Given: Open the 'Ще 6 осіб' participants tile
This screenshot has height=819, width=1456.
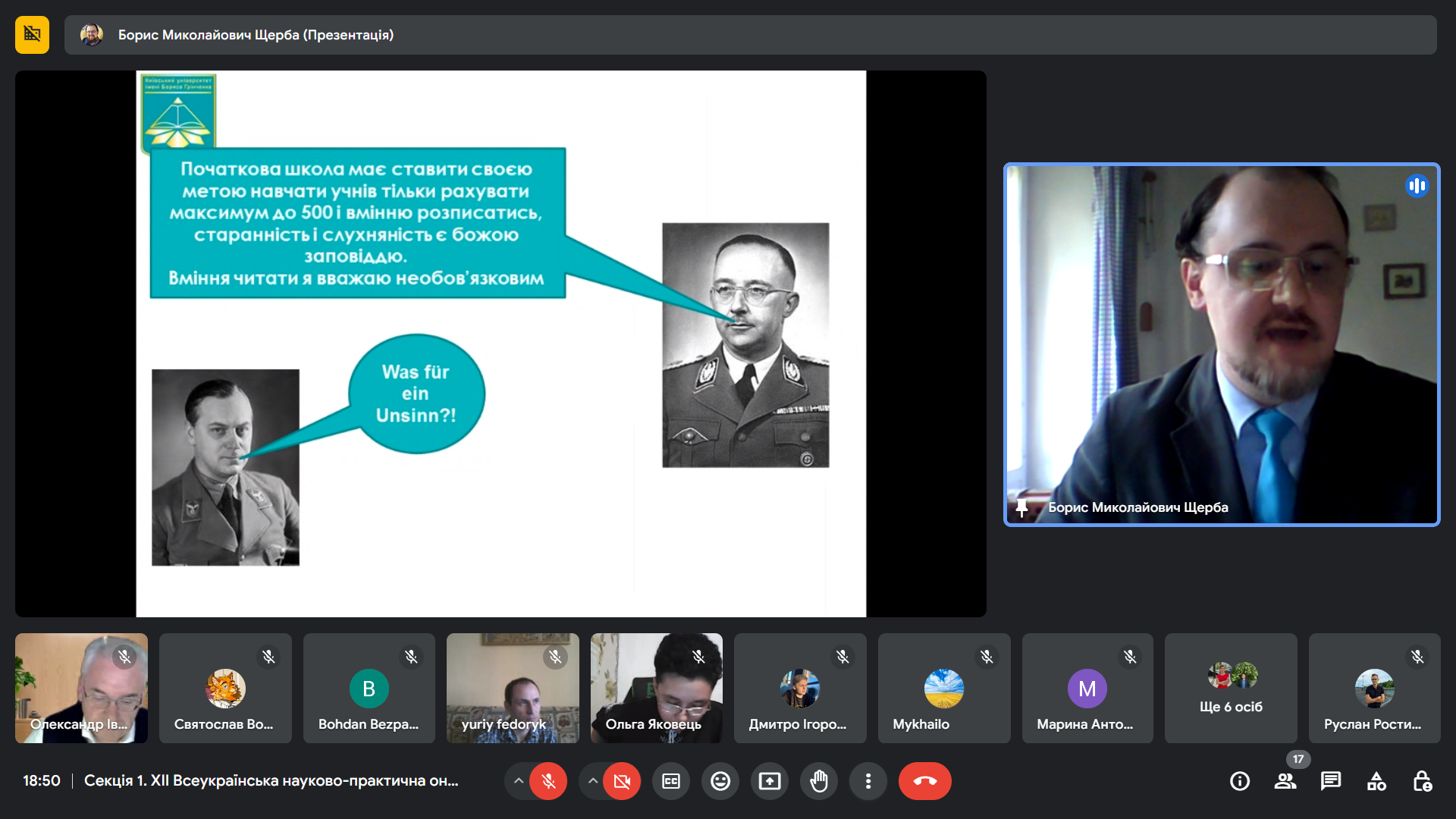Looking at the screenshot, I should (1230, 689).
